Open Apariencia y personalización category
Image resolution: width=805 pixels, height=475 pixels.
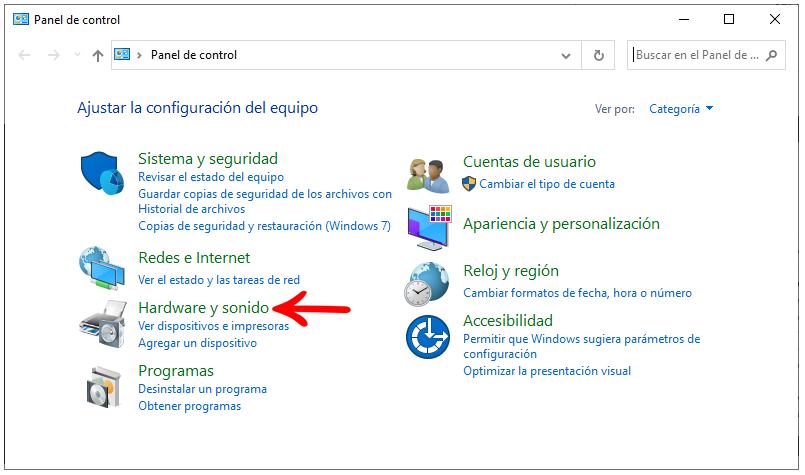(561, 224)
